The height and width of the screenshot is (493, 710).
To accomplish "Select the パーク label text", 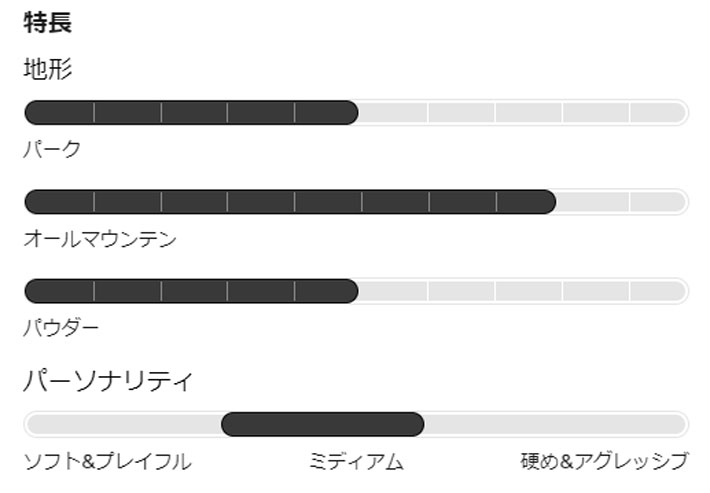I will [x=52, y=150].
